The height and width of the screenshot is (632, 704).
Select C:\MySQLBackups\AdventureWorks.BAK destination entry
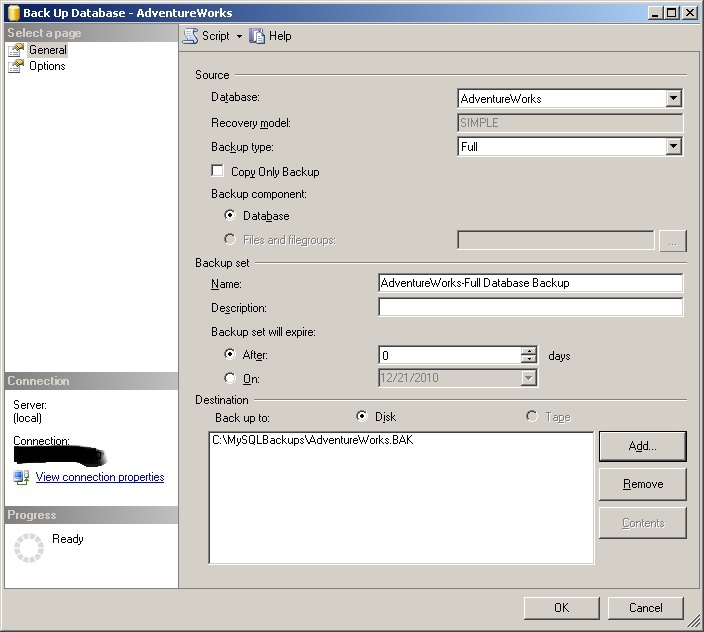tap(312, 440)
